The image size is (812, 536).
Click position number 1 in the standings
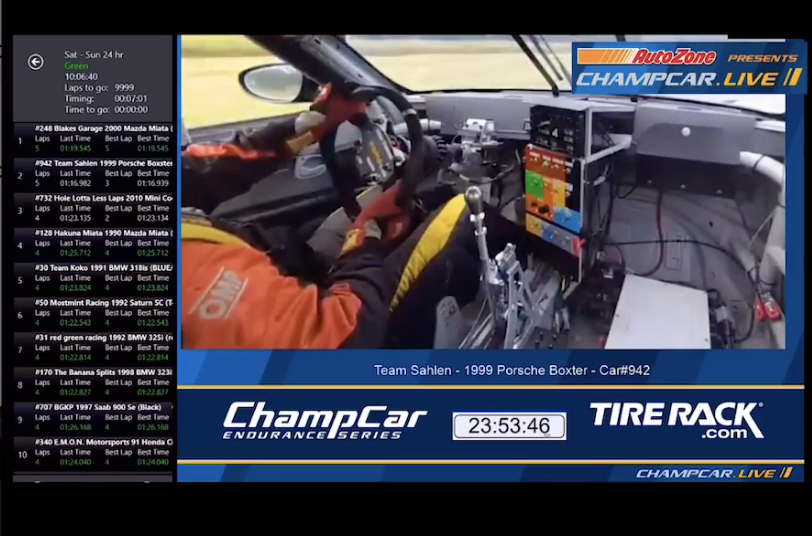pos(20,141)
